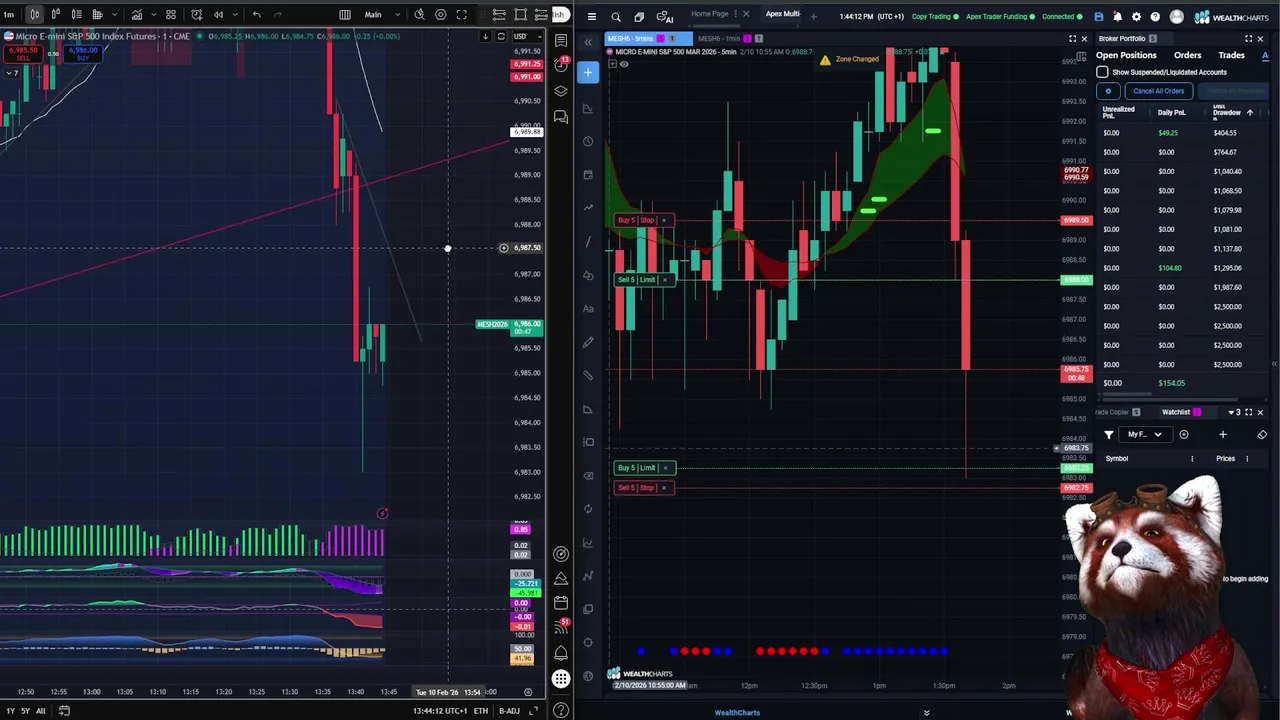Click the blue BUY 6,986.00 button
Screen dimensions: 1280x720
coord(82,54)
